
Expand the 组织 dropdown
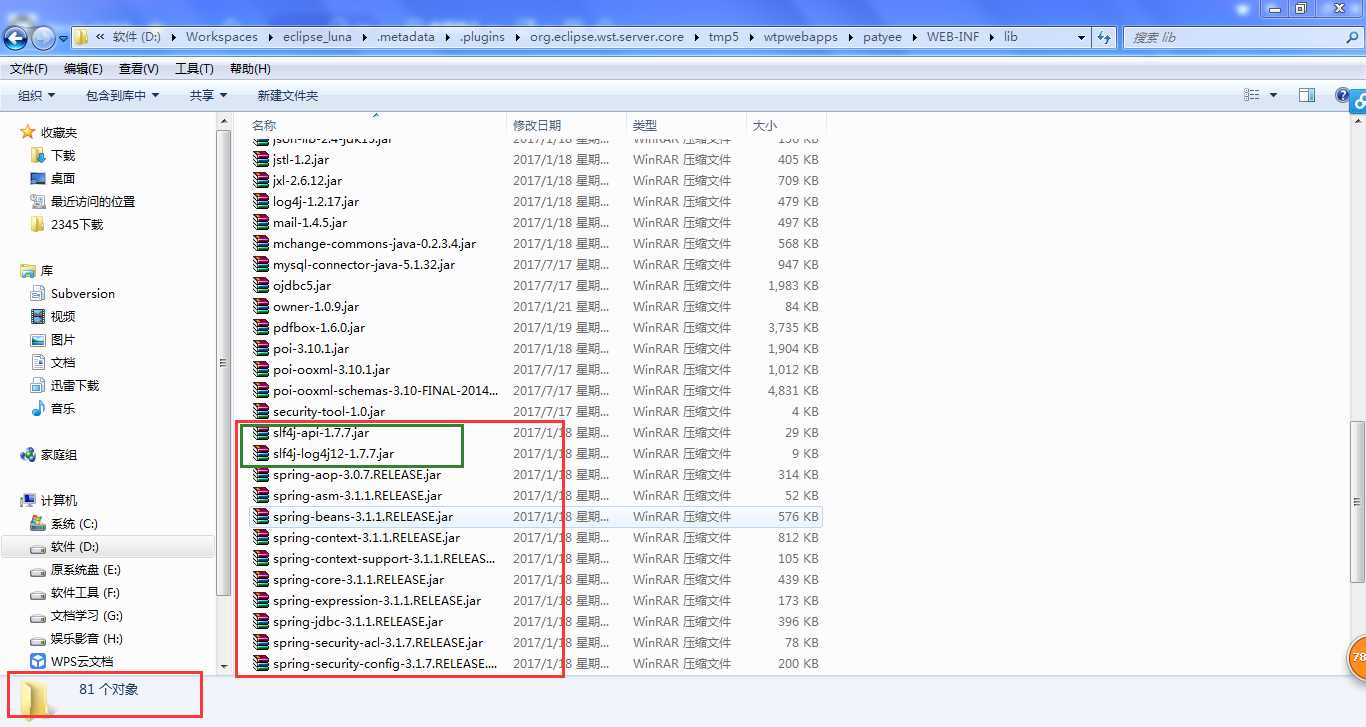(37, 95)
